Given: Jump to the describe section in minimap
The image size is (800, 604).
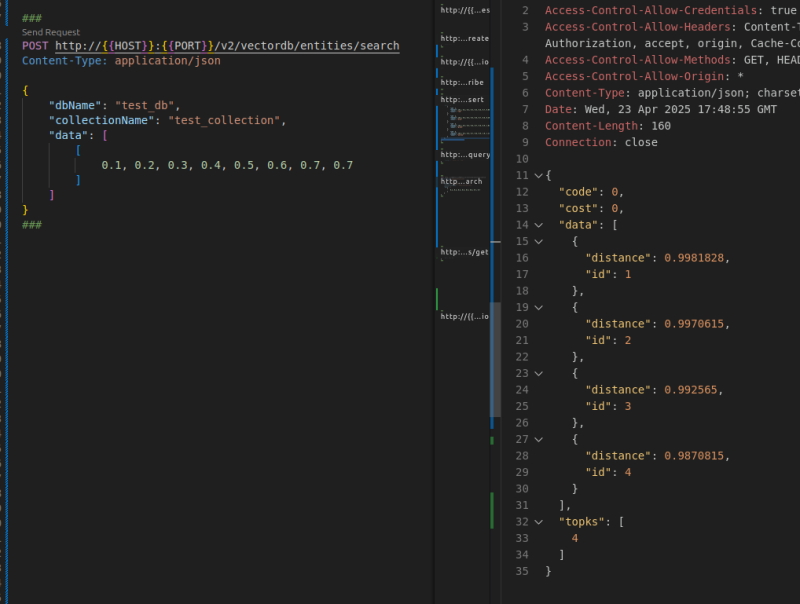Looking at the screenshot, I should pos(465,83).
